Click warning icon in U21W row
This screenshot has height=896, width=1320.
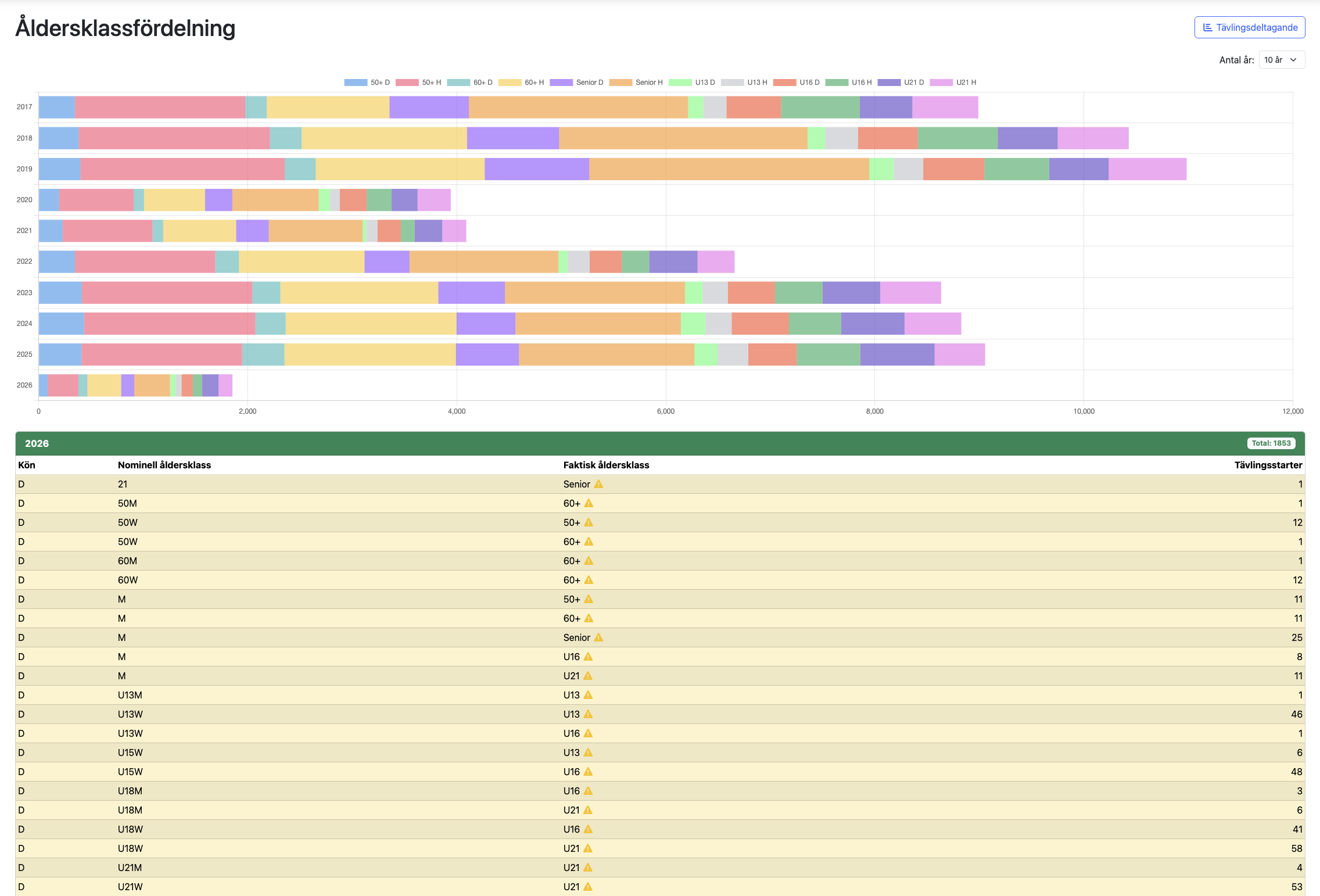coord(588,887)
